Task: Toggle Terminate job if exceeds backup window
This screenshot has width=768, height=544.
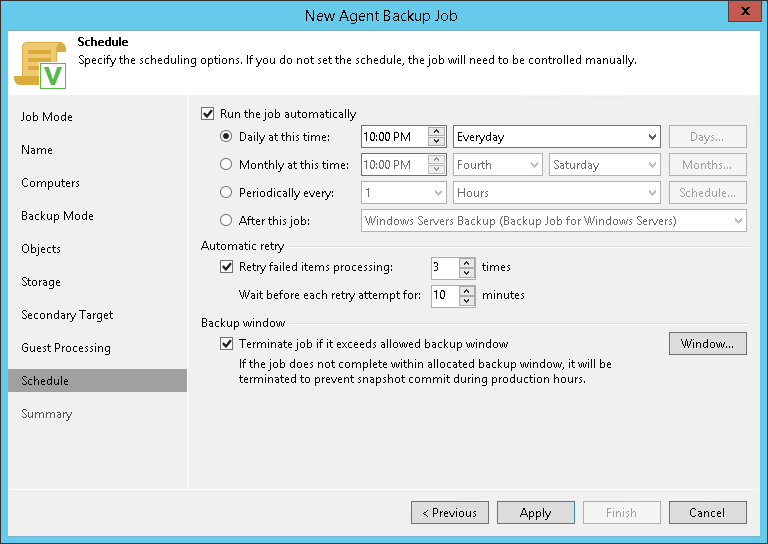Action: 226,344
